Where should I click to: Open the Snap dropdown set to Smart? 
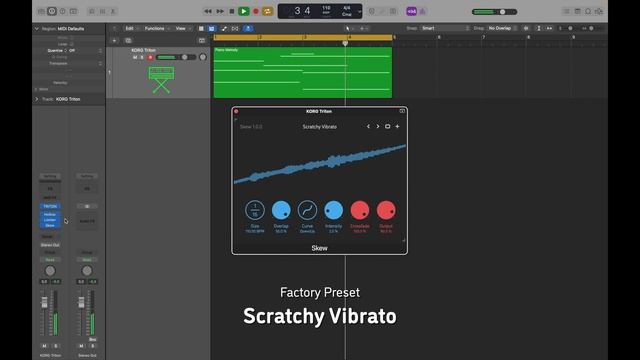(x=445, y=28)
